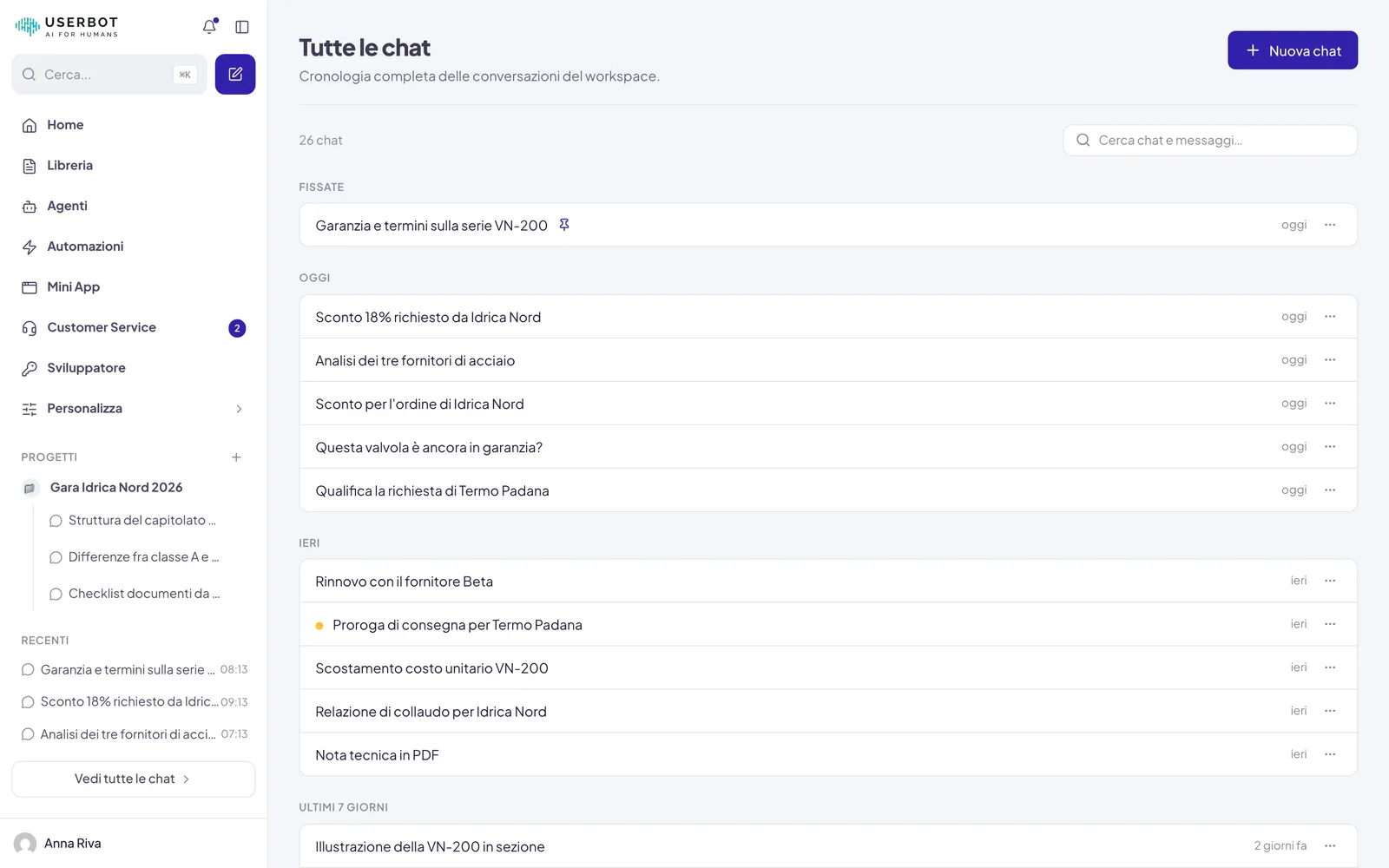Open project chat Struttura del capitolato

tap(143, 521)
